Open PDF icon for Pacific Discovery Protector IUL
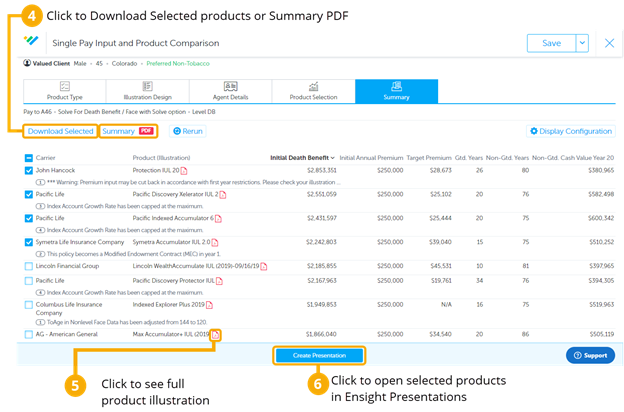 [219, 281]
